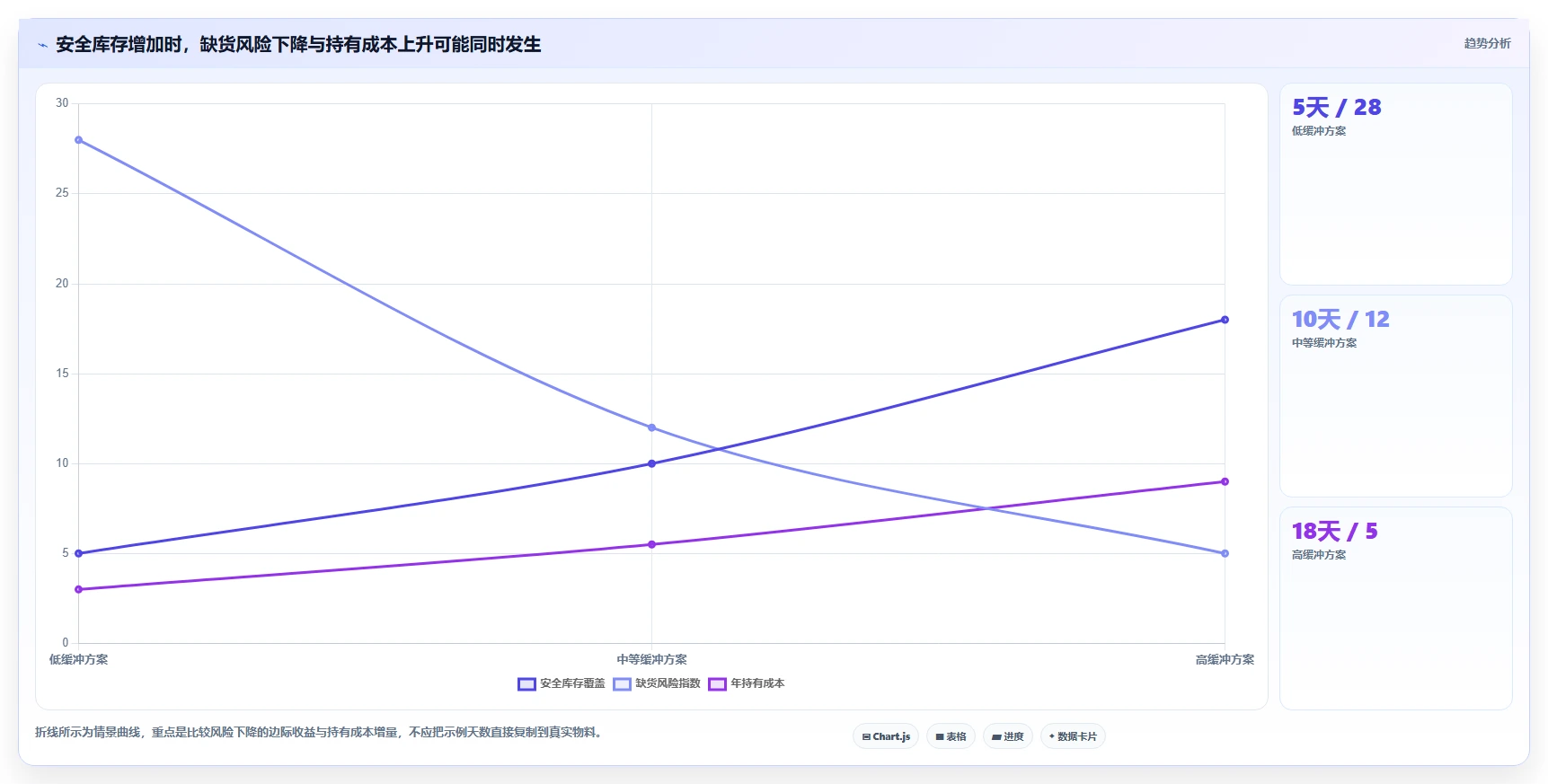1548x784 pixels.
Task: Click the 高缓冲方案 card caption
Action: click(x=1319, y=555)
